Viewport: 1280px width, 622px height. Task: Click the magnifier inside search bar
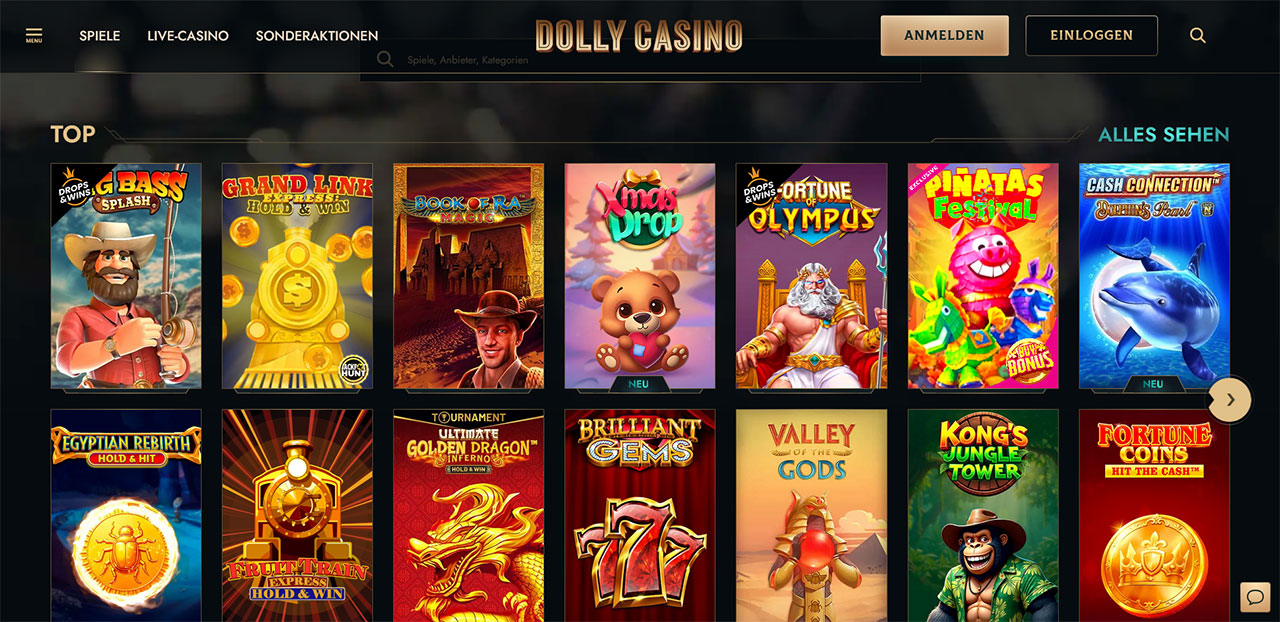(x=385, y=60)
